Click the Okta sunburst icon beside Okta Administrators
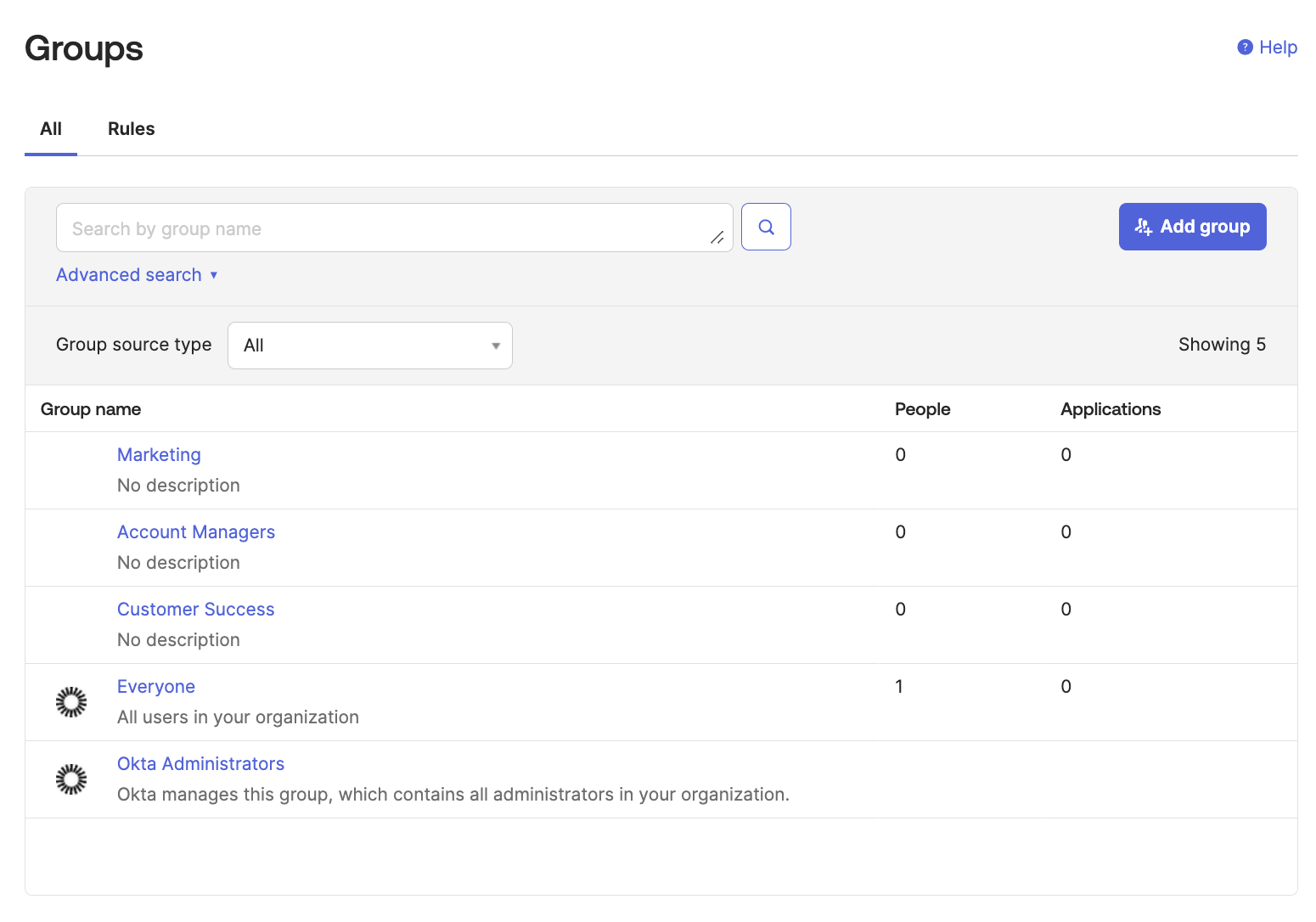 tap(71, 779)
